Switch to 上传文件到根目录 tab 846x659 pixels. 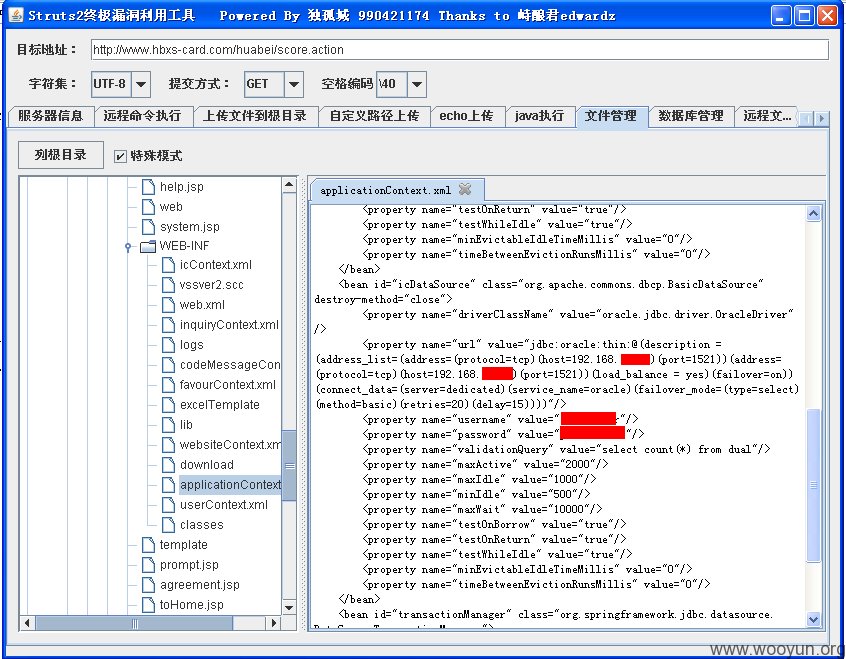pyautogui.click(x=255, y=116)
